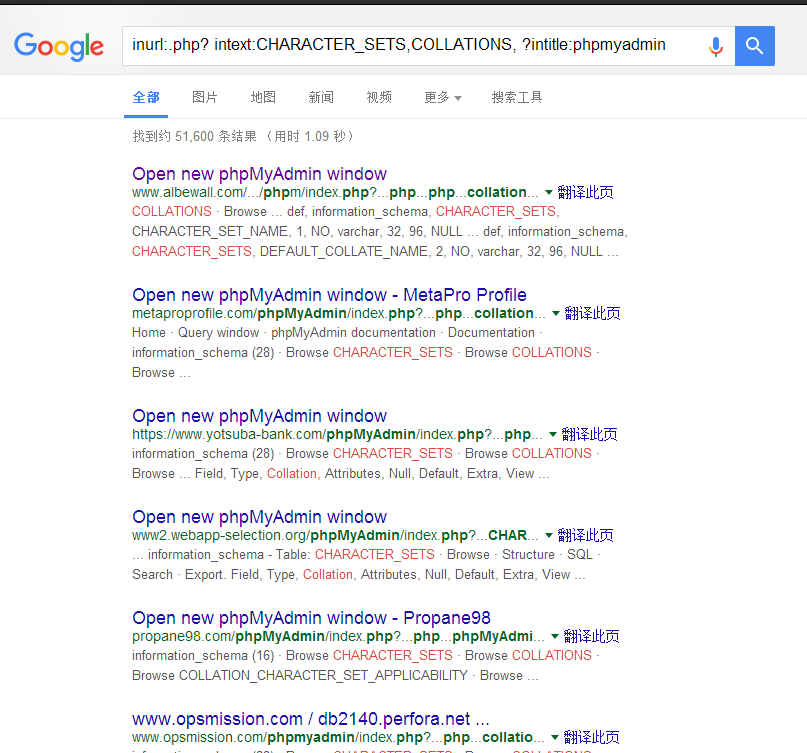Open the webapp-selection.org phpMyAdmin result title
Screen dimensions: 807x753
(259, 517)
